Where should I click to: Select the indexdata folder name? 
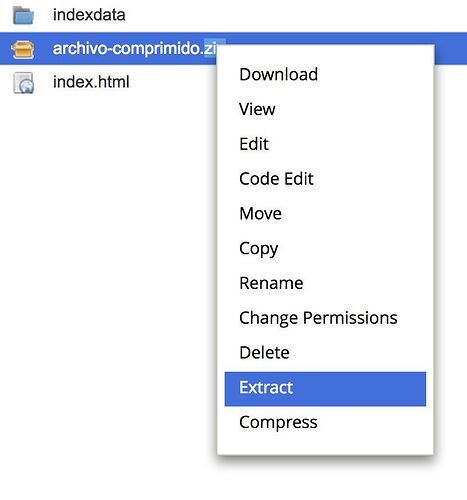[89, 15]
